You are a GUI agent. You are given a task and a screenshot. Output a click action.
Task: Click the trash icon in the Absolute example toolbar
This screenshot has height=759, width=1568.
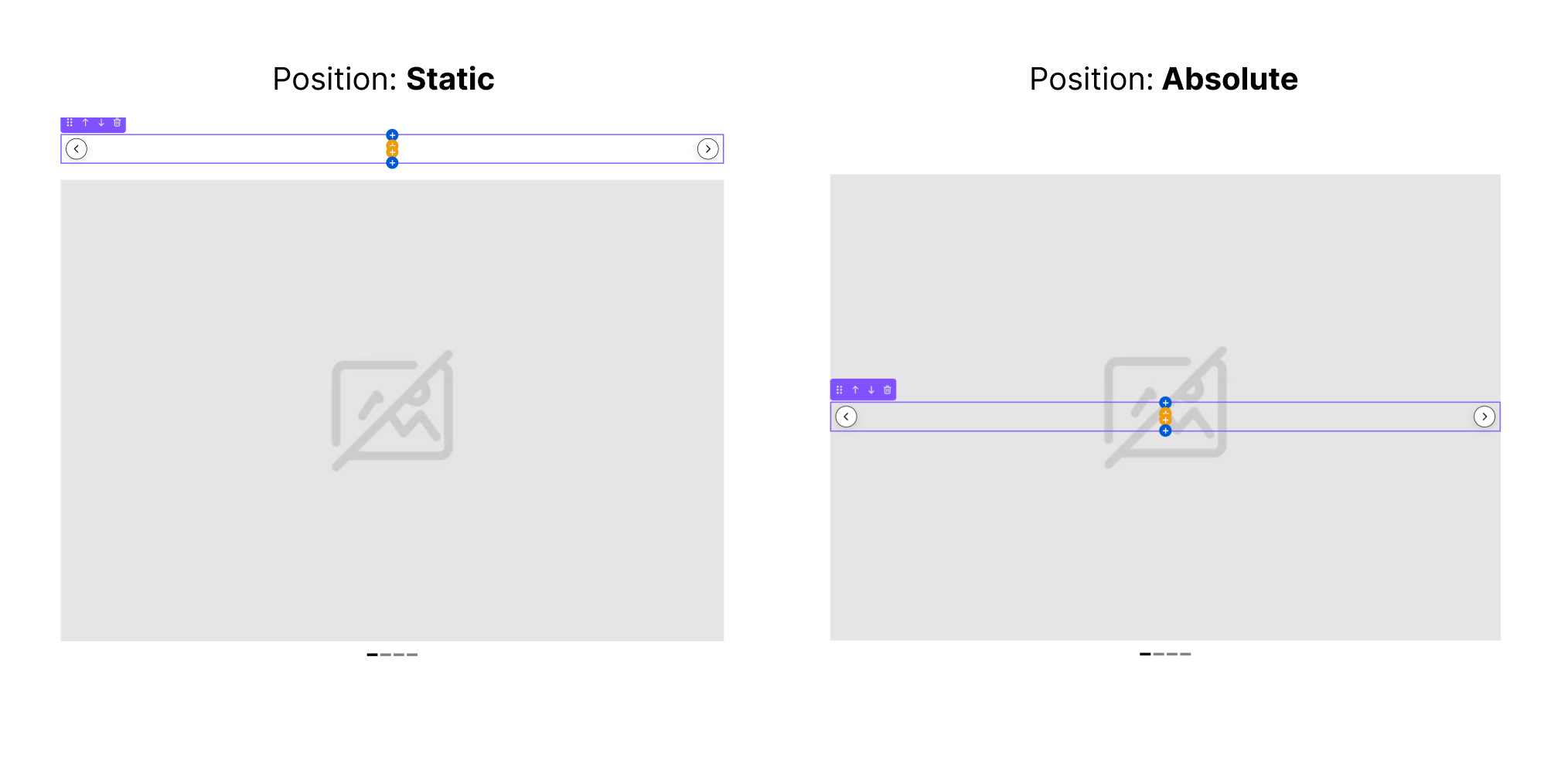888,390
